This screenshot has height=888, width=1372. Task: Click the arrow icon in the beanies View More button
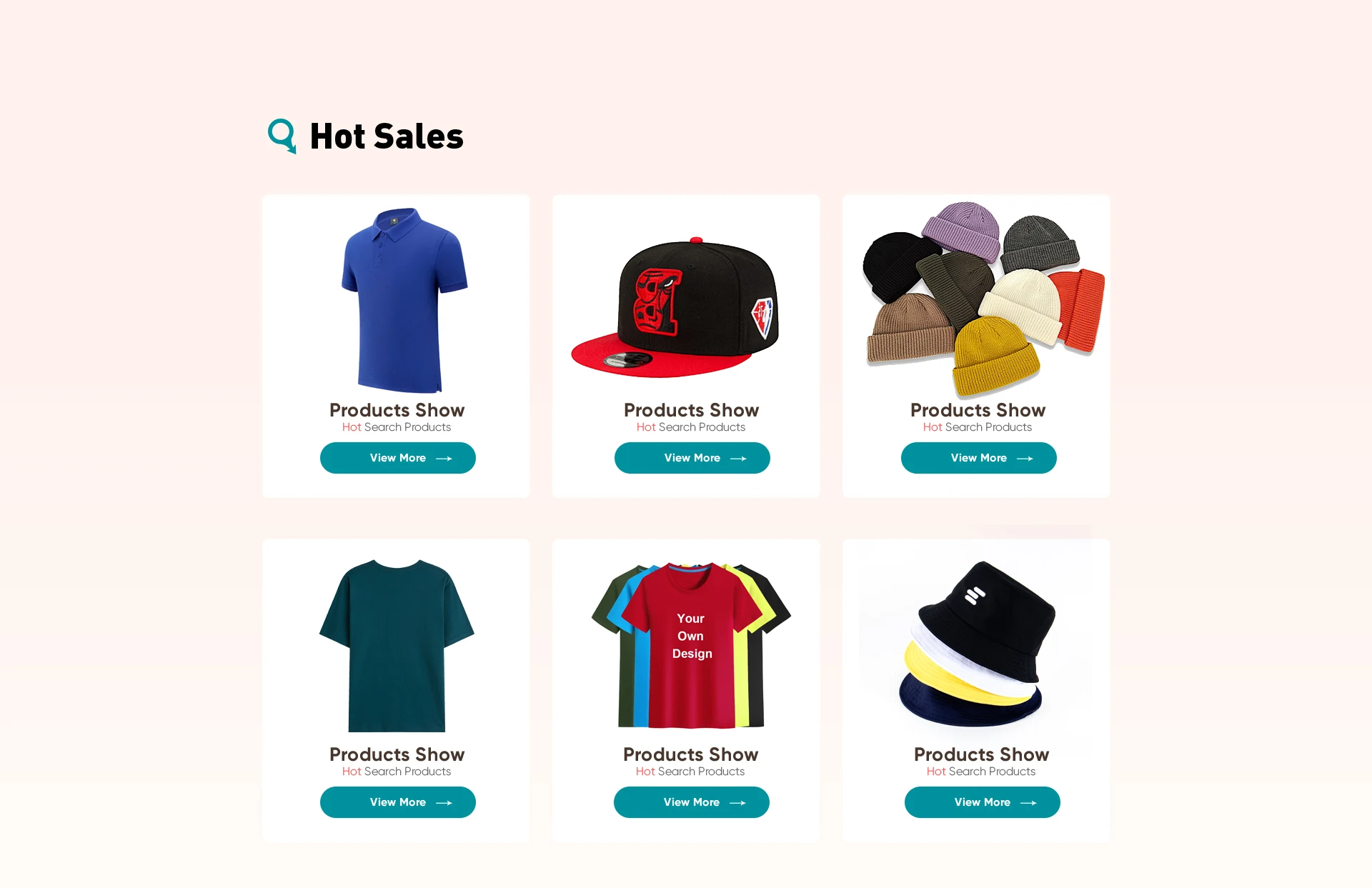click(x=1025, y=459)
